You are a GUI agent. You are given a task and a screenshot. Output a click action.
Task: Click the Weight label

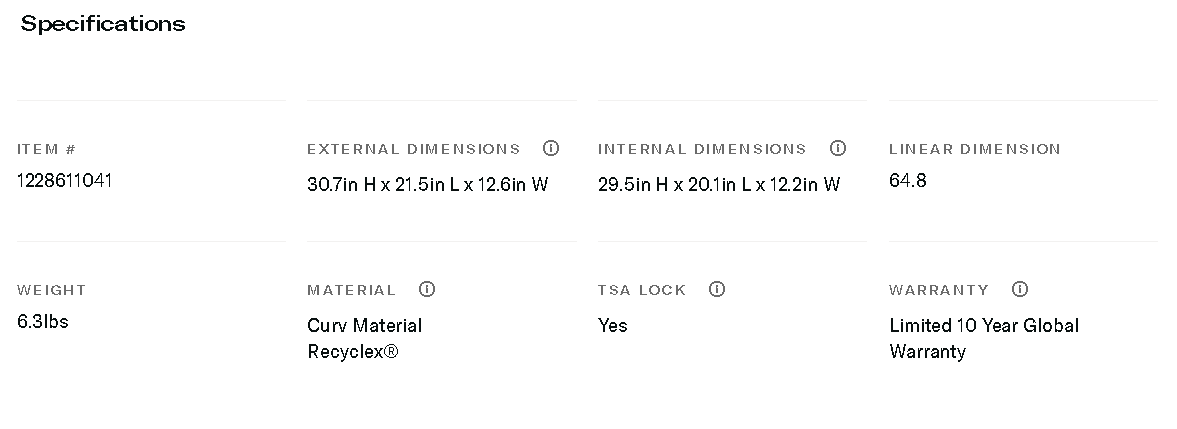tap(51, 290)
